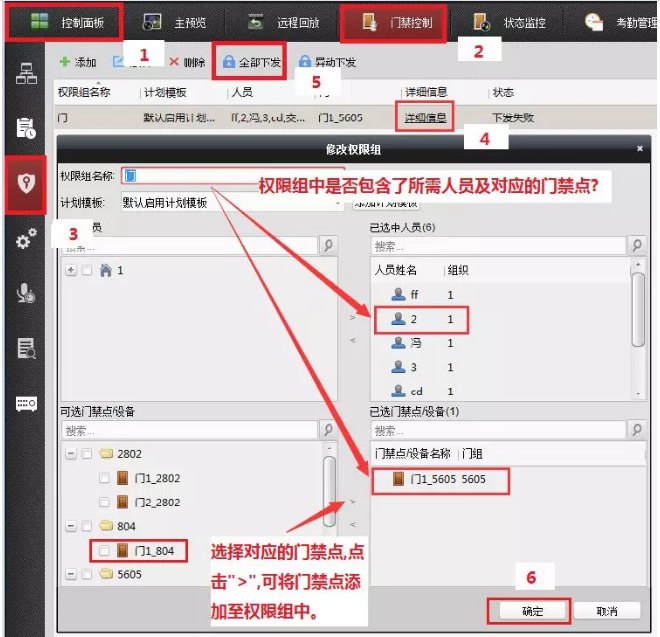Click search icon for 可选门禁点/设备
The image size is (660, 637).
[x=328, y=429]
